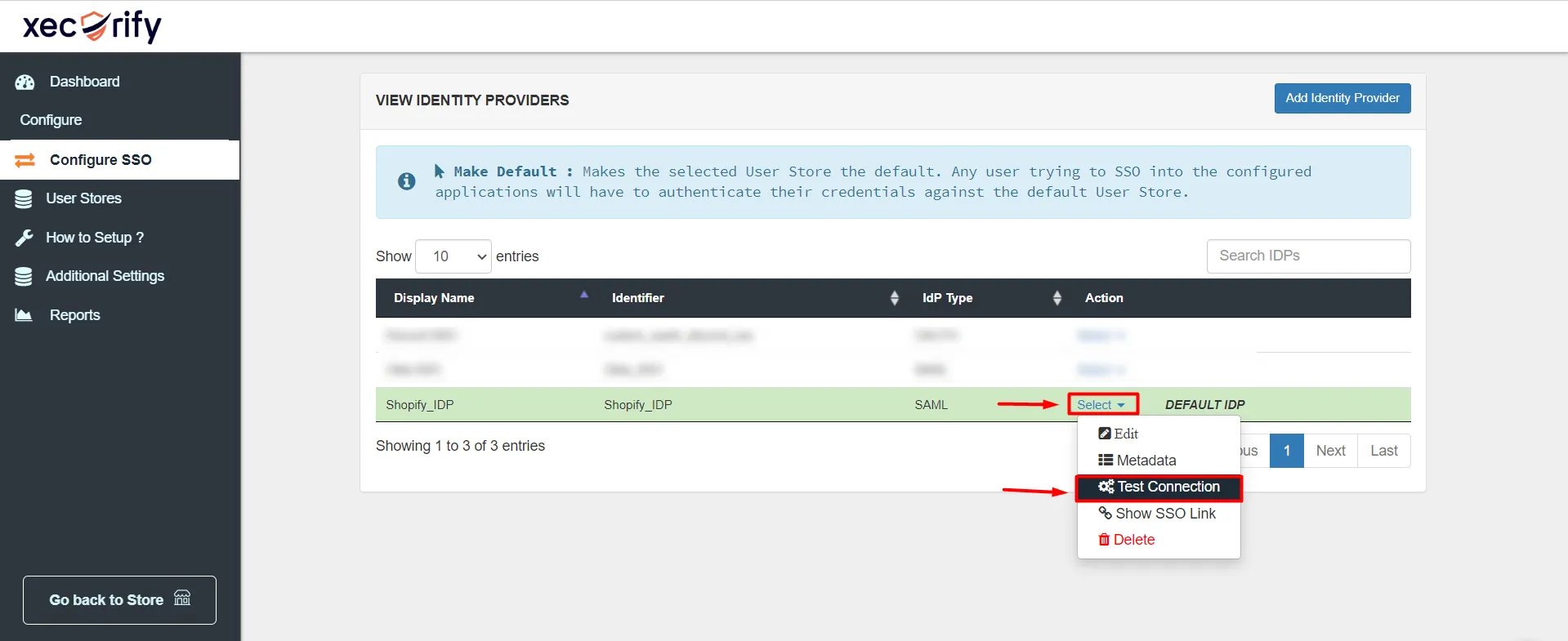
Task: Sort by IdP Type column arrows
Action: click(1057, 298)
